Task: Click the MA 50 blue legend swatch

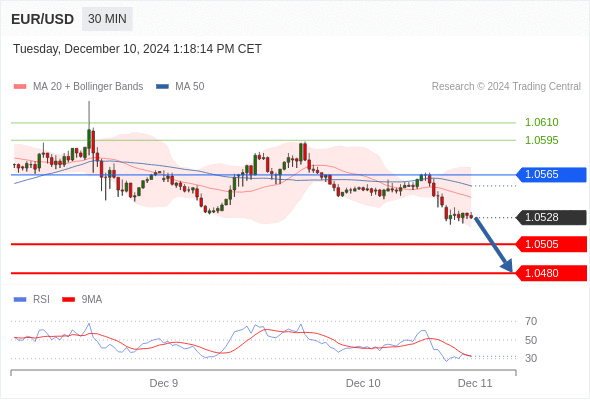Action: coord(162,87)
